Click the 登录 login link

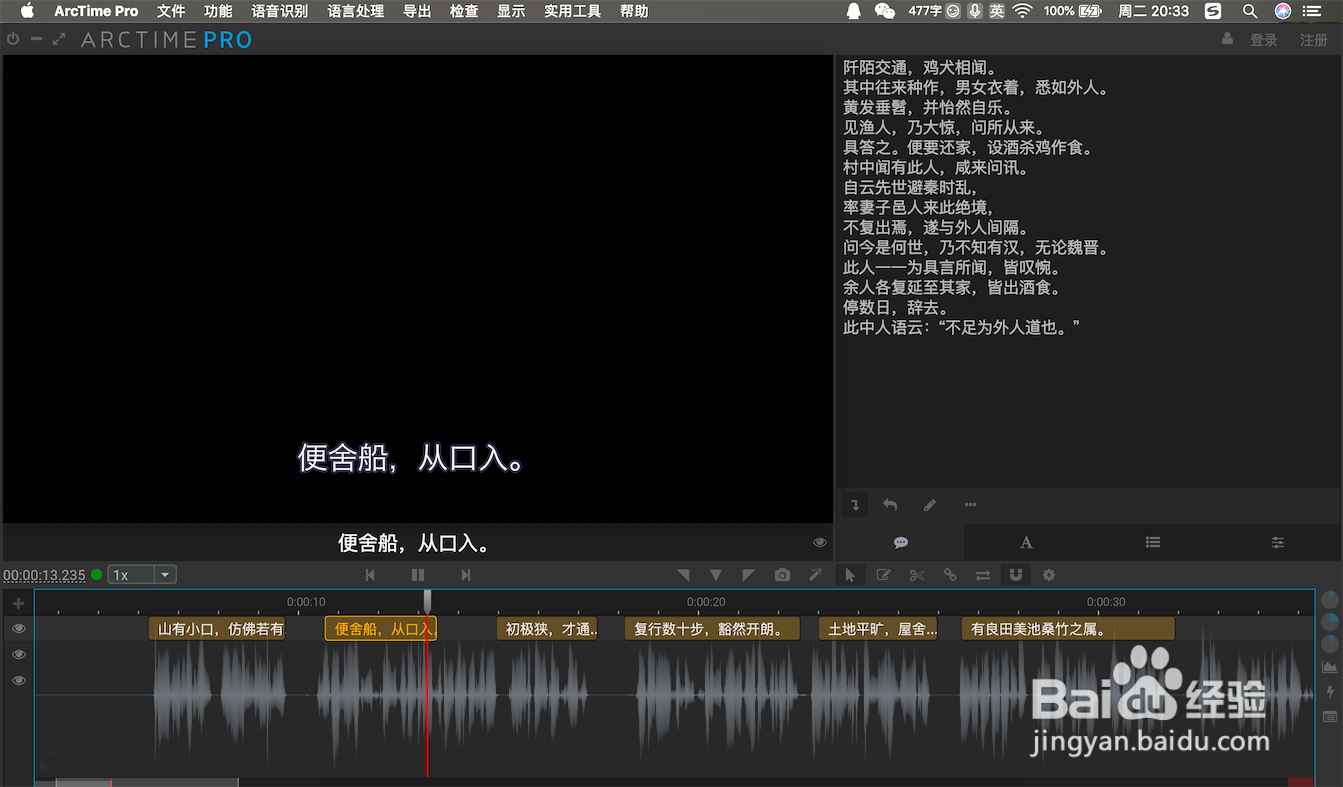[x=1264, y=40]
